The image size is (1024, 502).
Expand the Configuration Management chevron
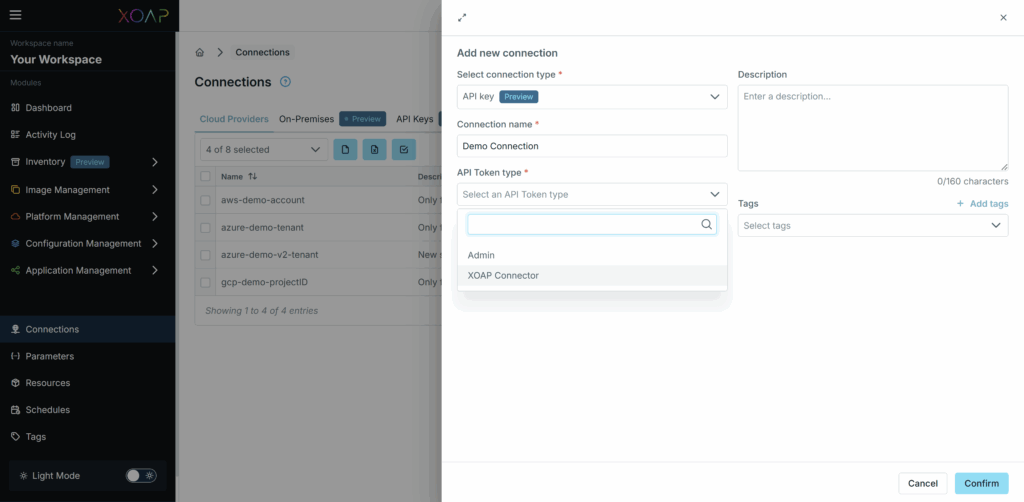(155, 243)
